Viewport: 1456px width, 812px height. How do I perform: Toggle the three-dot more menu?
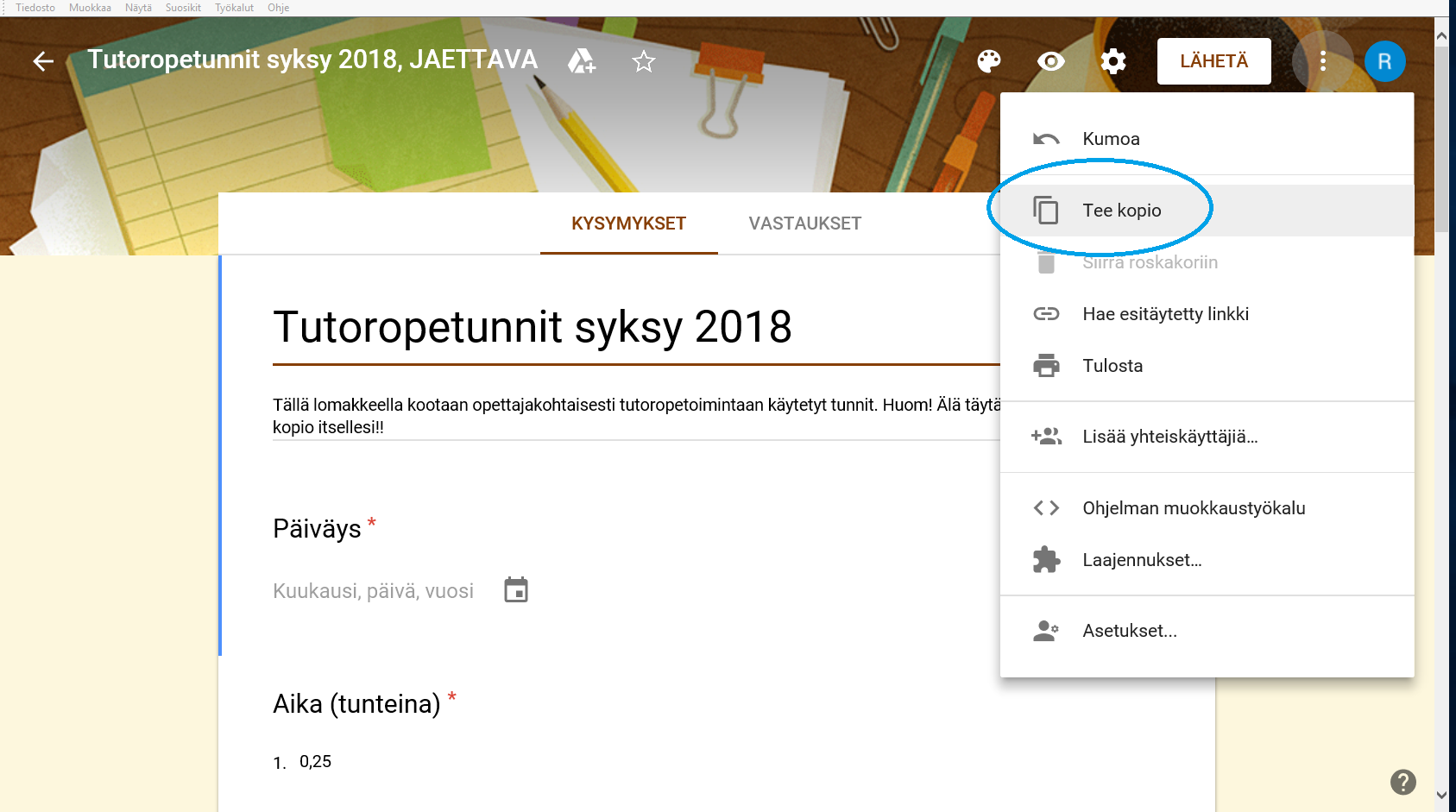1322,61
